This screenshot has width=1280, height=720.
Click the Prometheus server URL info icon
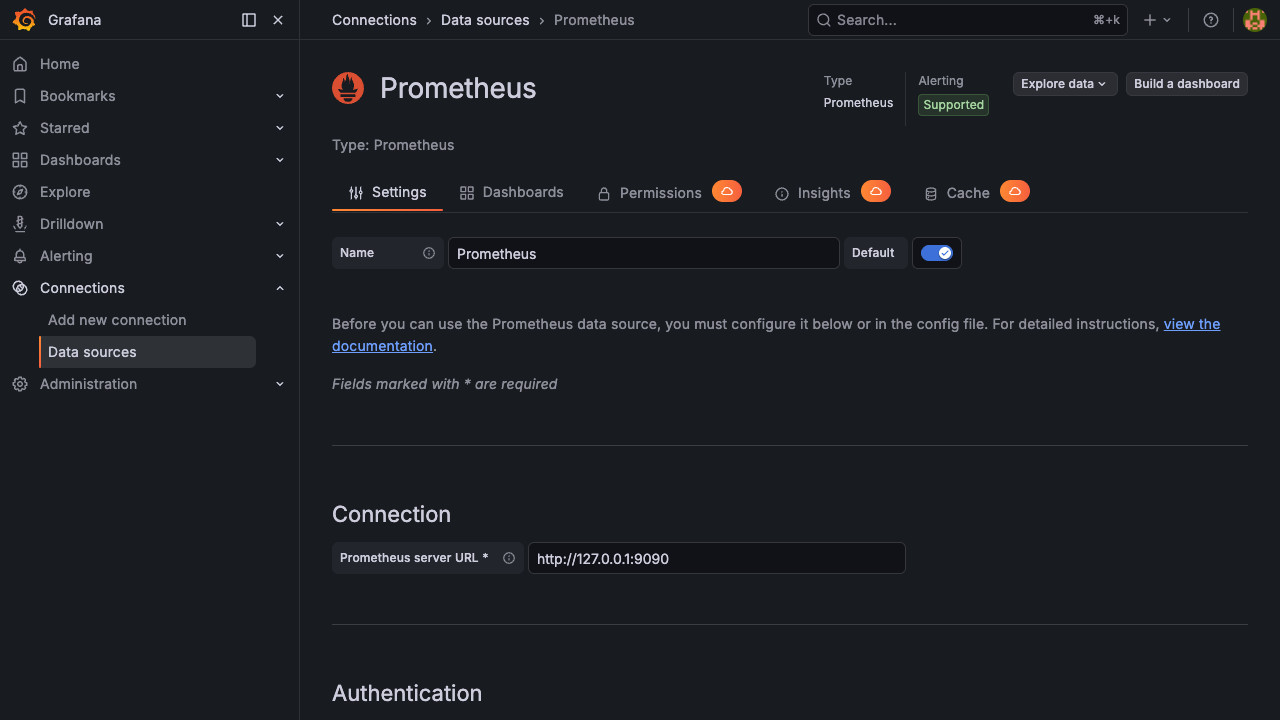coord(509,558)
